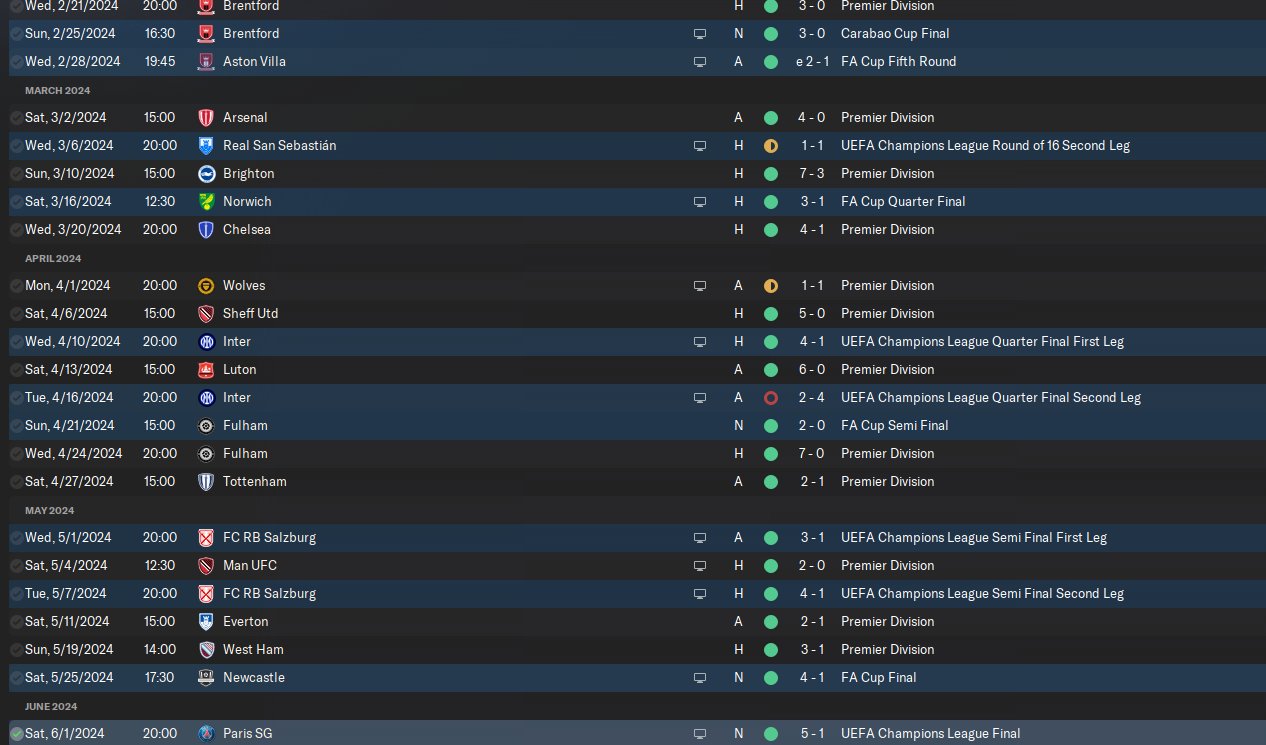Click the Norwich canary badge
This screenshot has width=1266, height=745.
[206, 201]
